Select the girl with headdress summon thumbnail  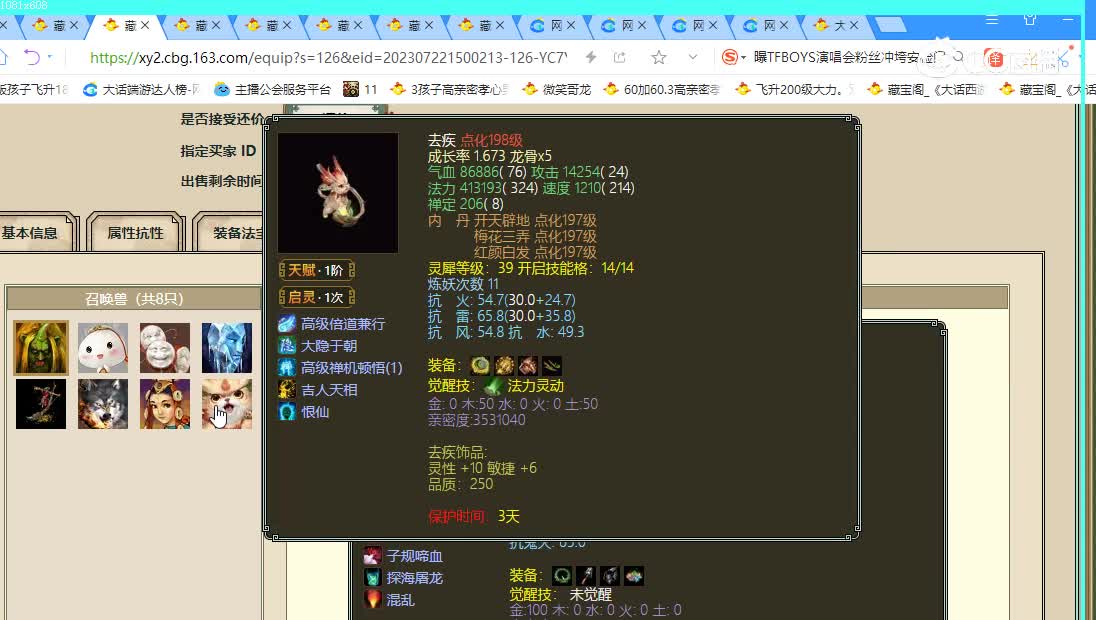pyautogui.click(x=164, y=404)
